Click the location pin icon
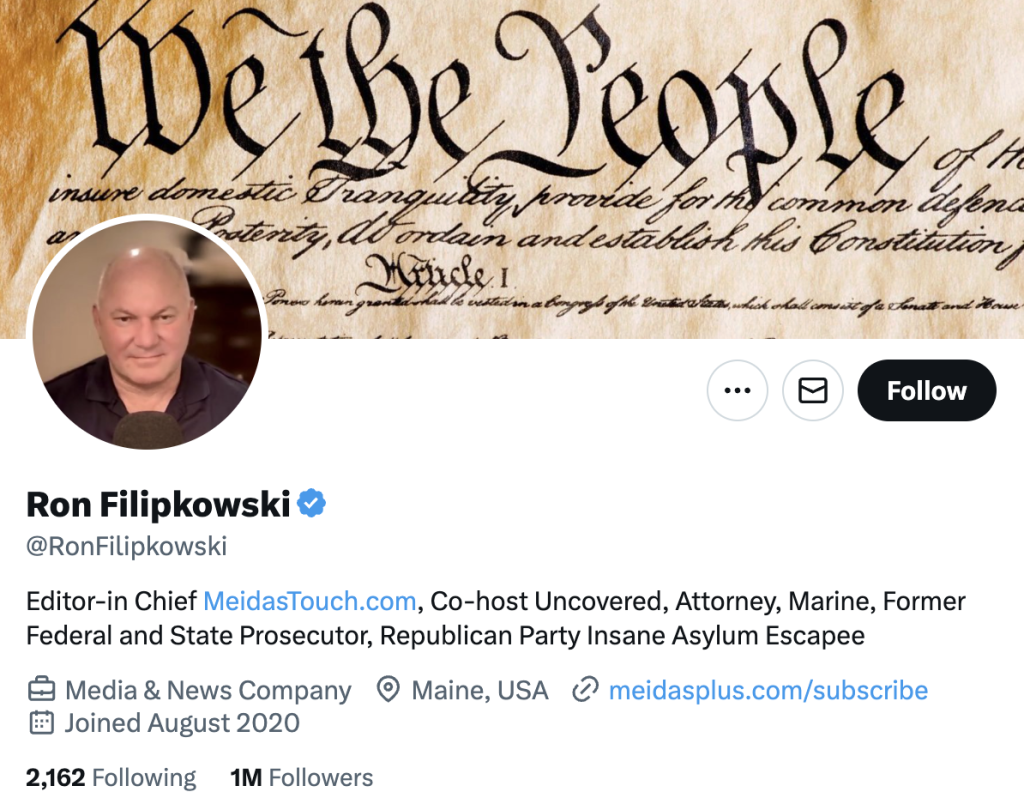The image size is (1024, 798). pyautogui.click(x=389, y=690)
